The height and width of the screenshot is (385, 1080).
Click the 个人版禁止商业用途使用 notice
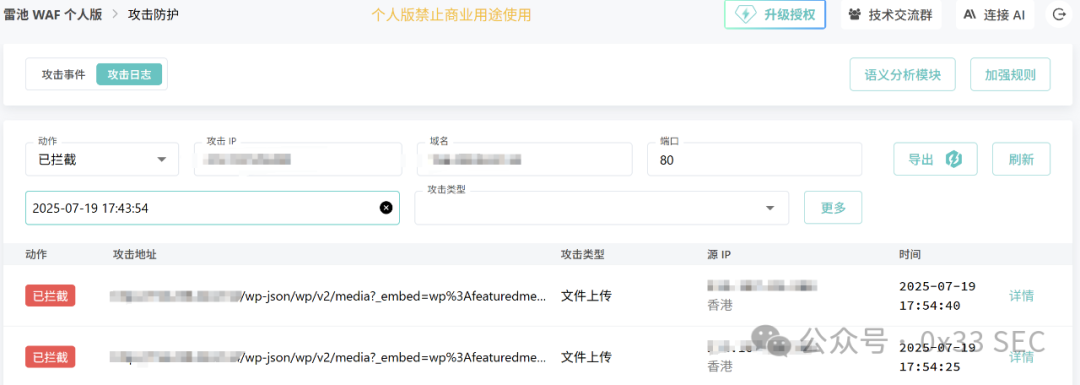pos(451,14)
